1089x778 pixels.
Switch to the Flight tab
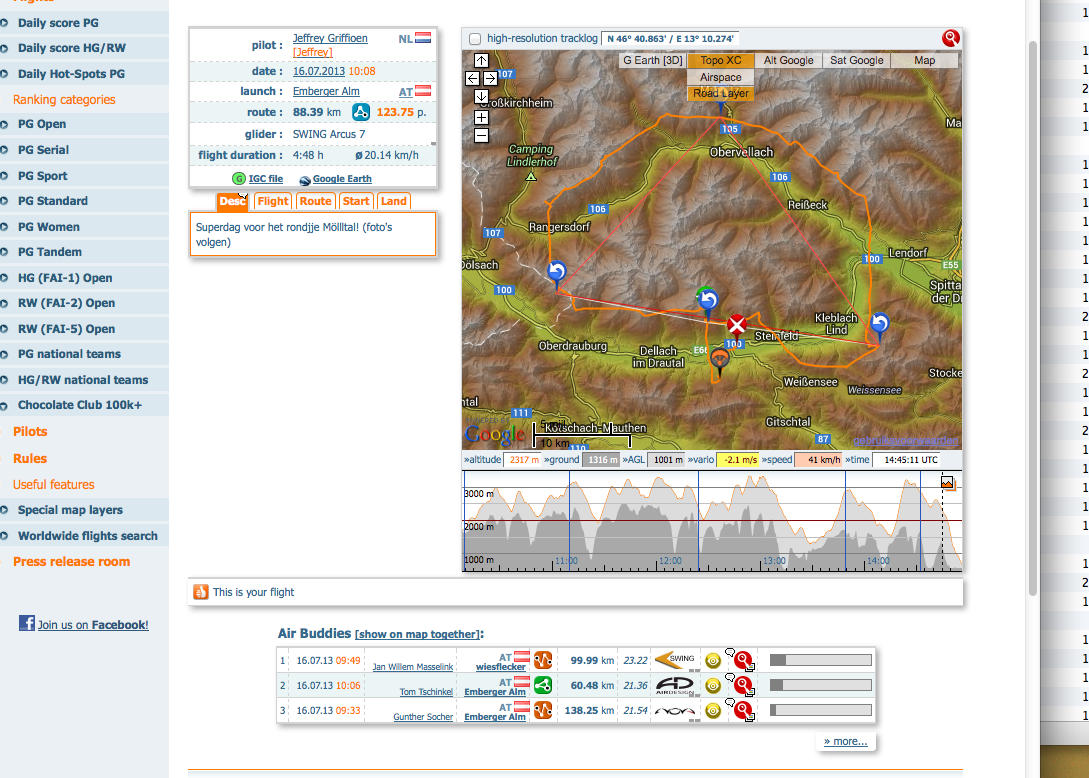[272, 201]
